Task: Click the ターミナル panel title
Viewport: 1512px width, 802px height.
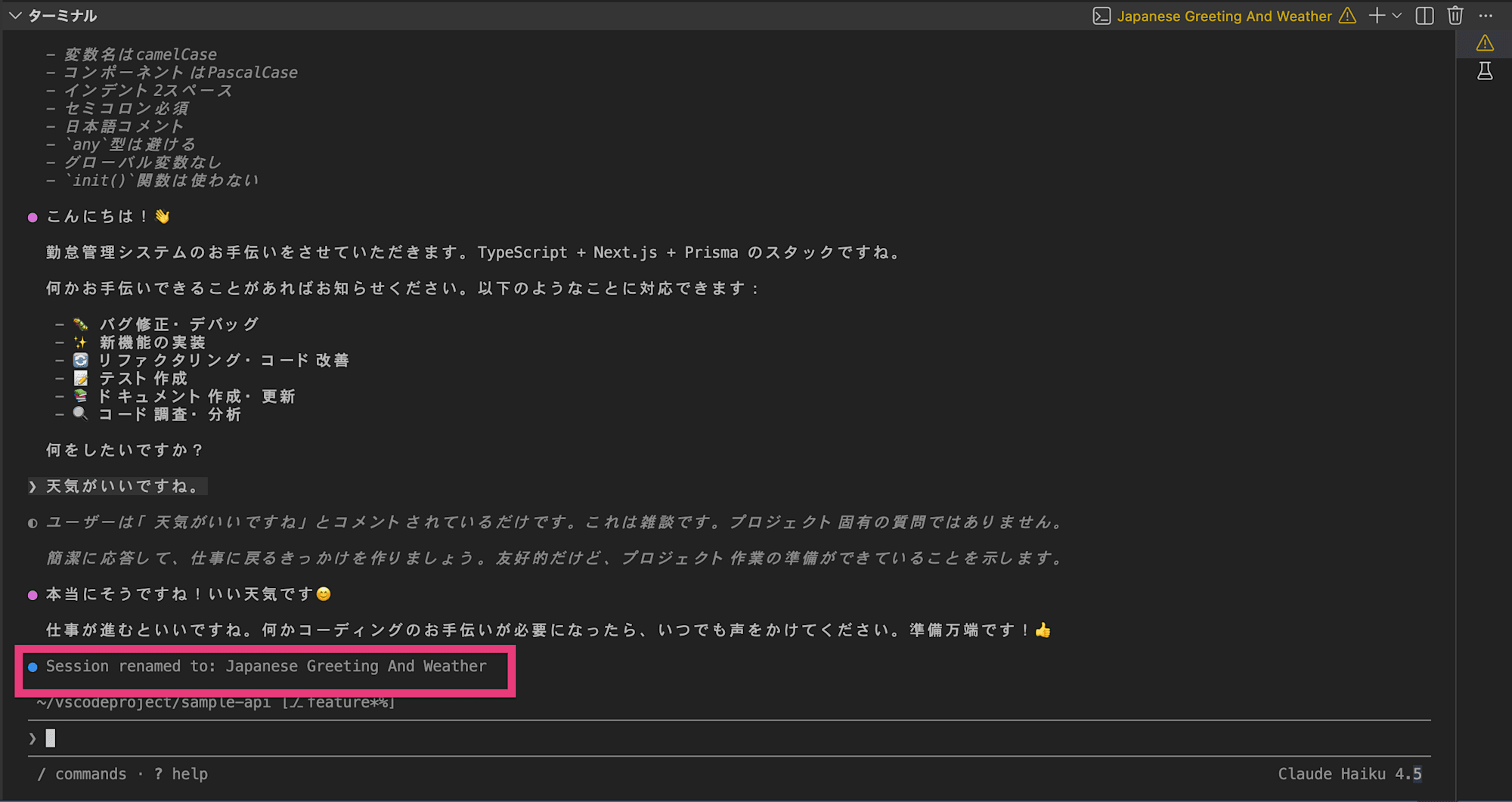Action: pos(63,16)
